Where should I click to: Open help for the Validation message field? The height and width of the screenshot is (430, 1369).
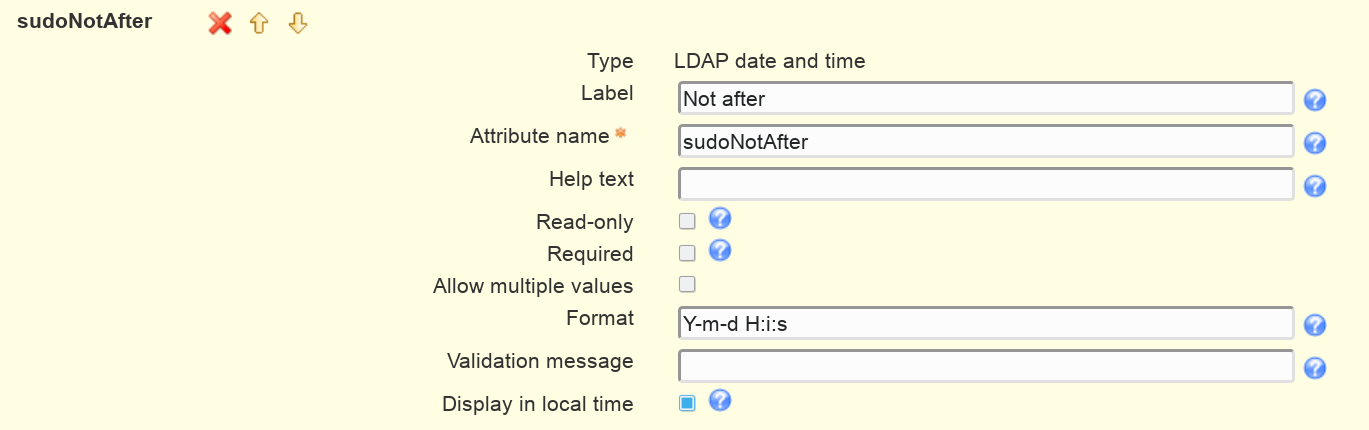pos(1315,368)
